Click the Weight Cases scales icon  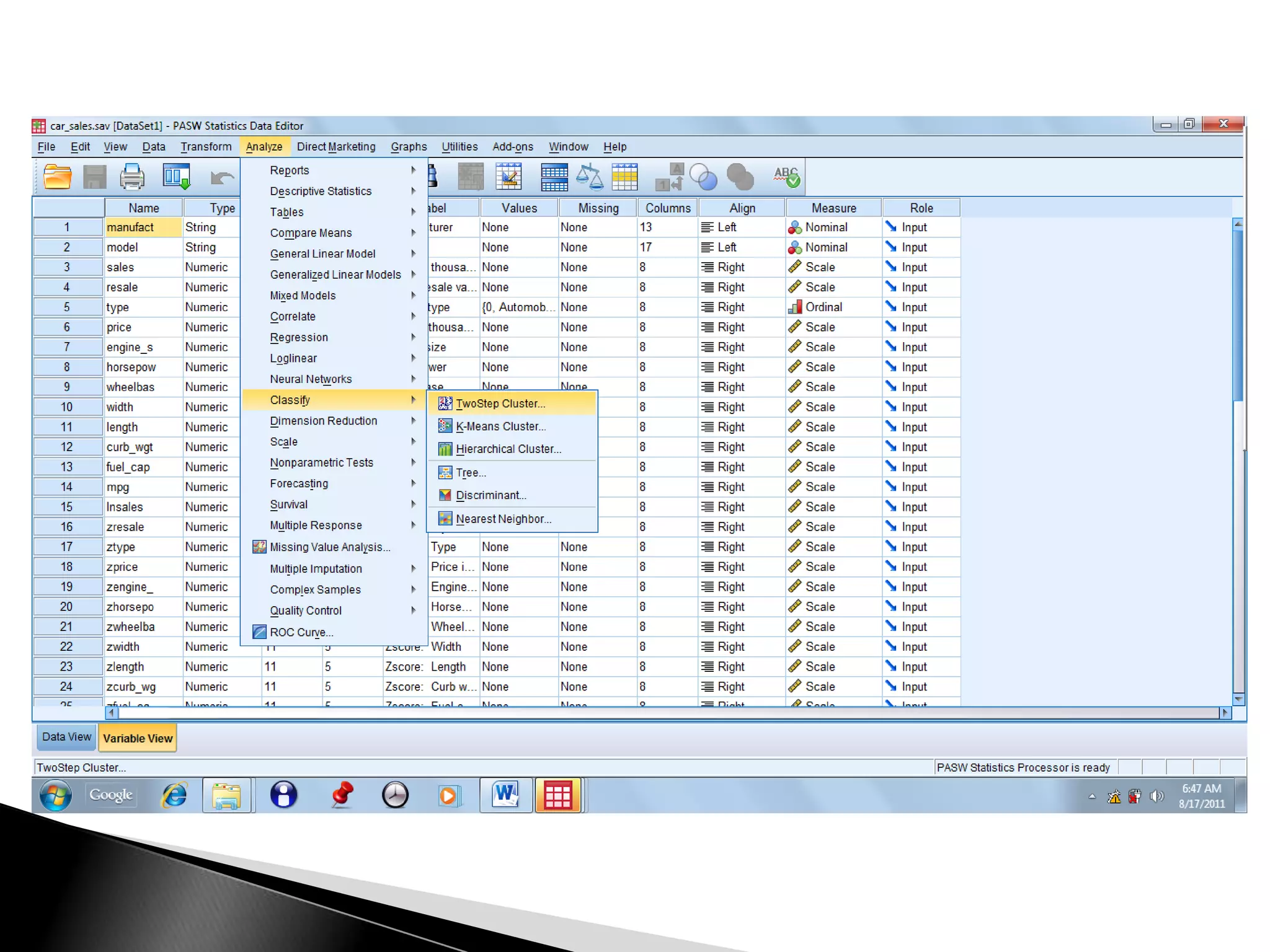[x=589, y=177]
